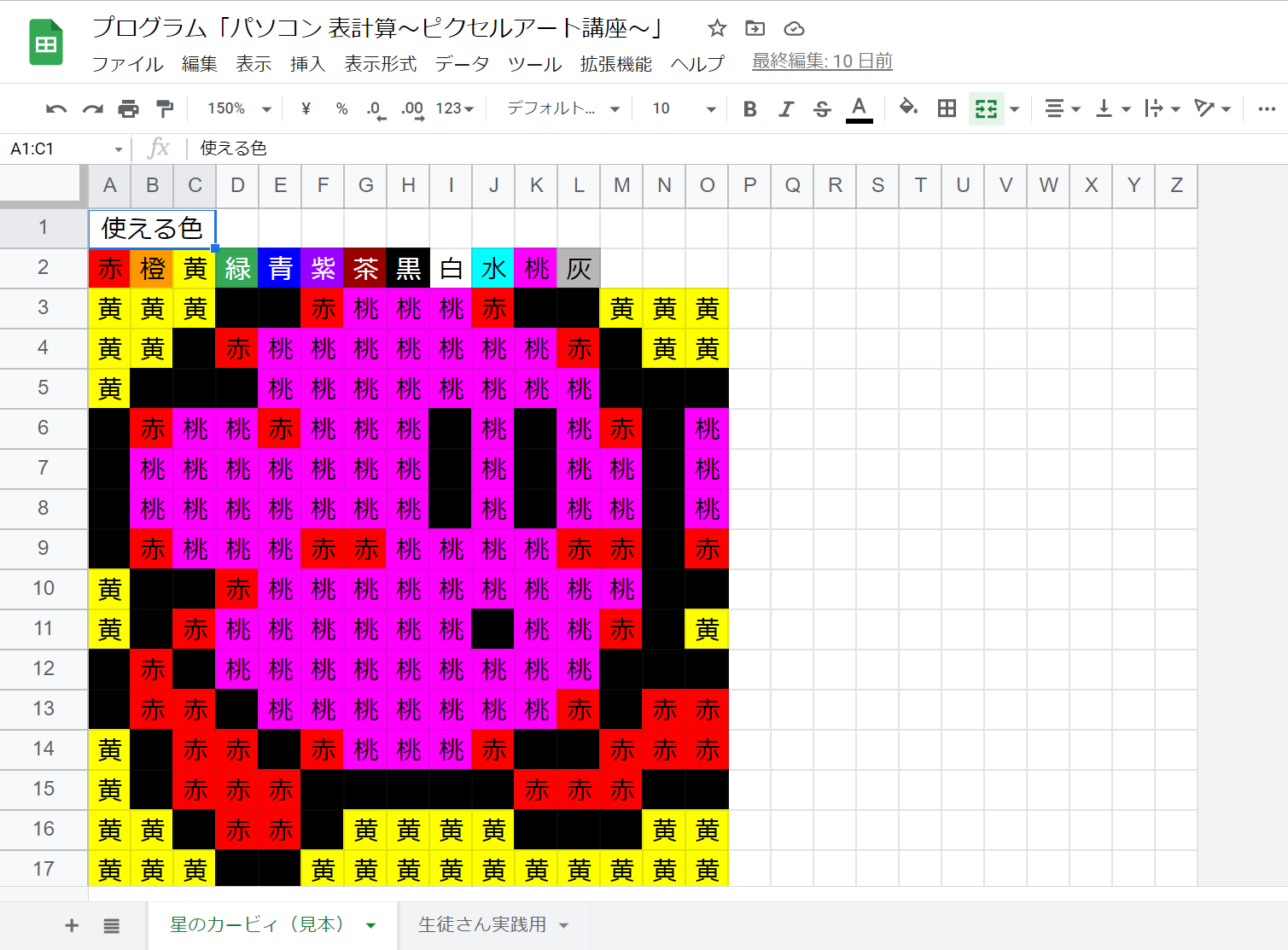Click the print icon
The height and width of the screenshot is (950, 1288).
tap(128, 108)
